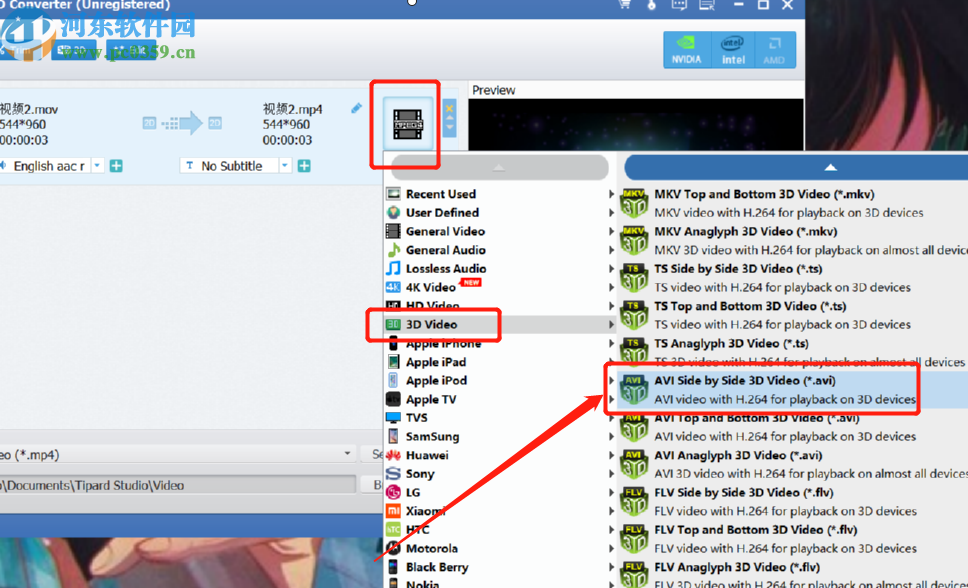
Task: Rename output with the blue pencil icon
Action: (x=356, y=108)
